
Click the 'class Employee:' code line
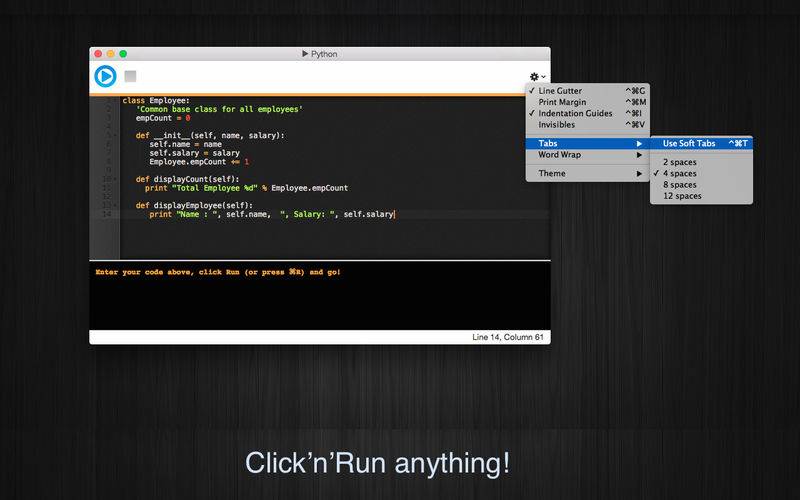[x=156, y=101]
